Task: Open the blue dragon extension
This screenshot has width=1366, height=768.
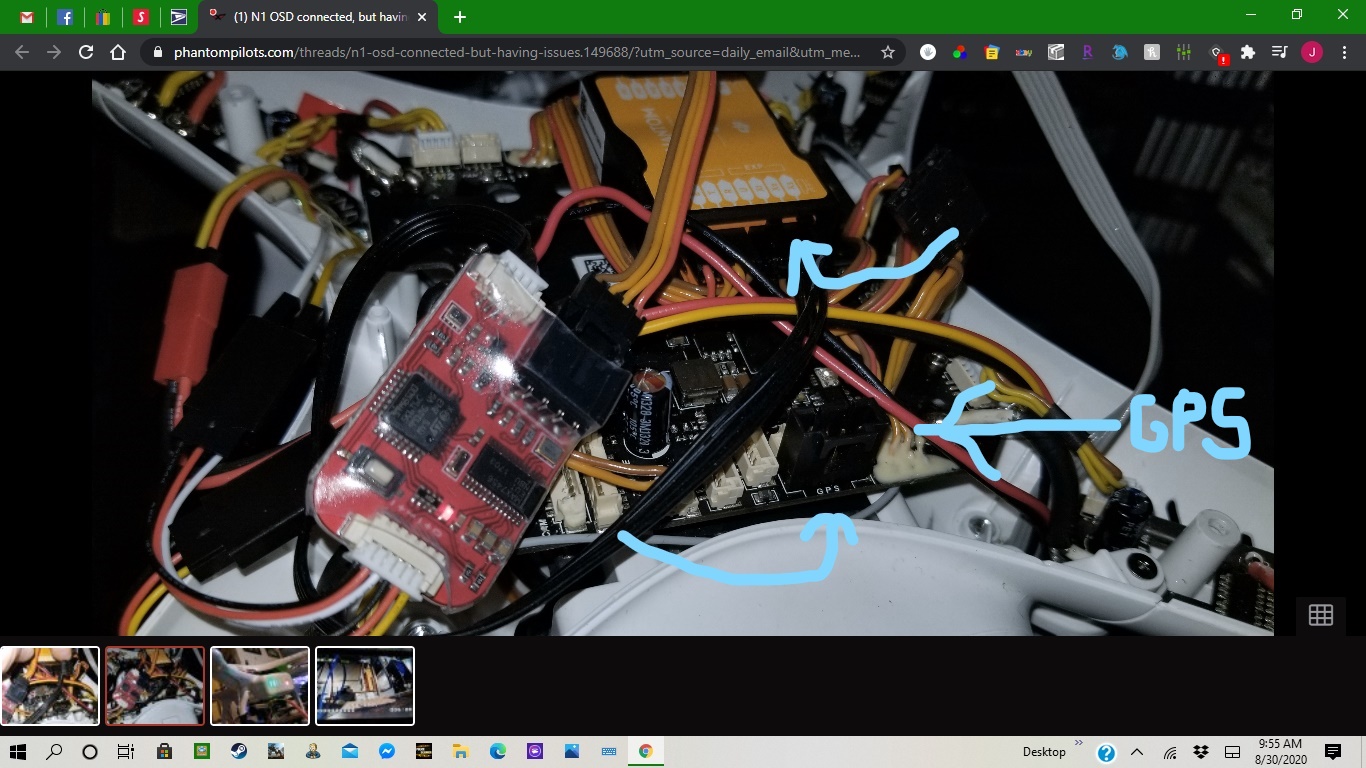Action: [1120, 52]
